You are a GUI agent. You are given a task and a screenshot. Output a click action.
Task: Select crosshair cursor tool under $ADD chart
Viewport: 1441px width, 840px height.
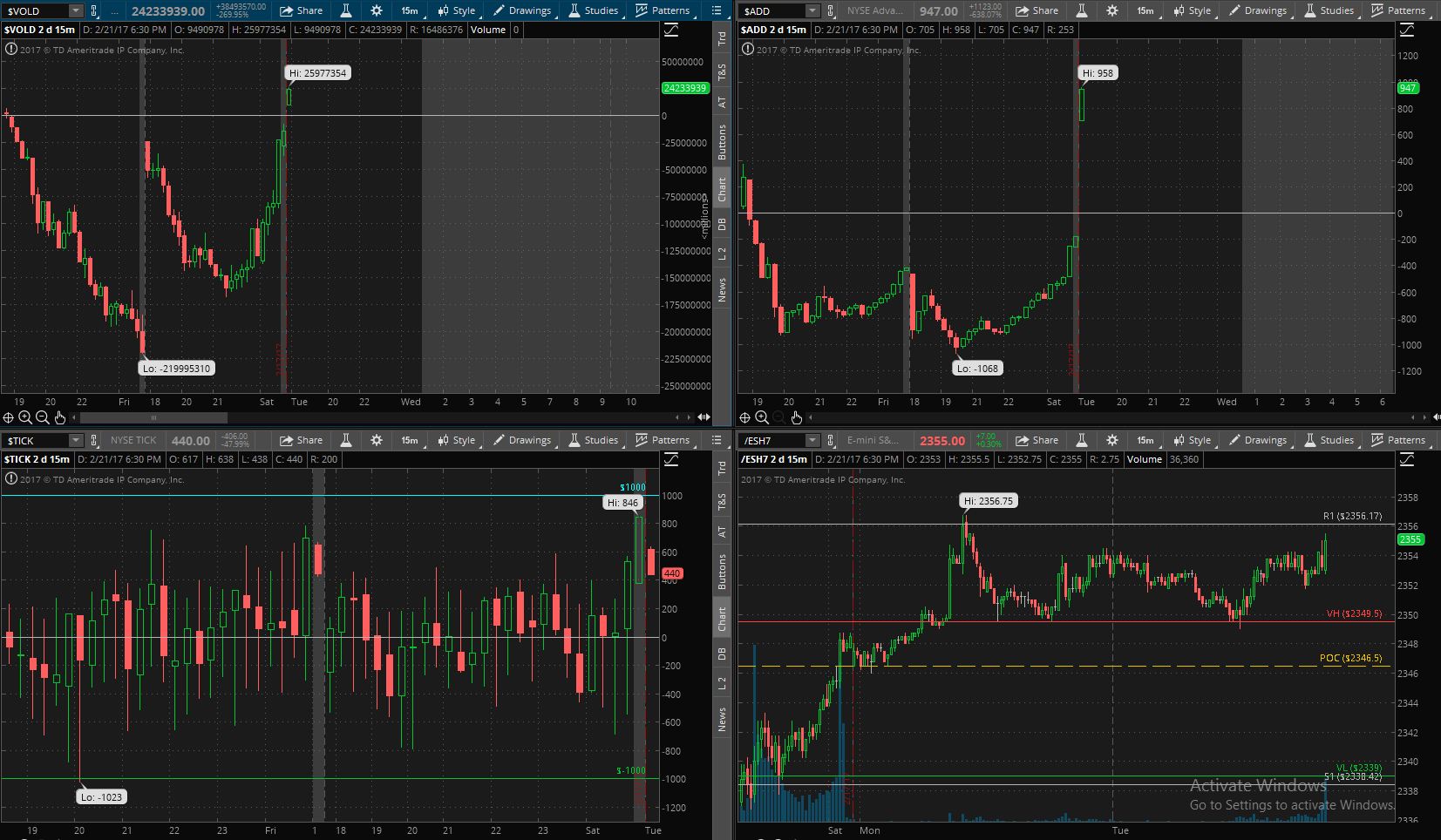pyautogui.click(x=745, y=417)
